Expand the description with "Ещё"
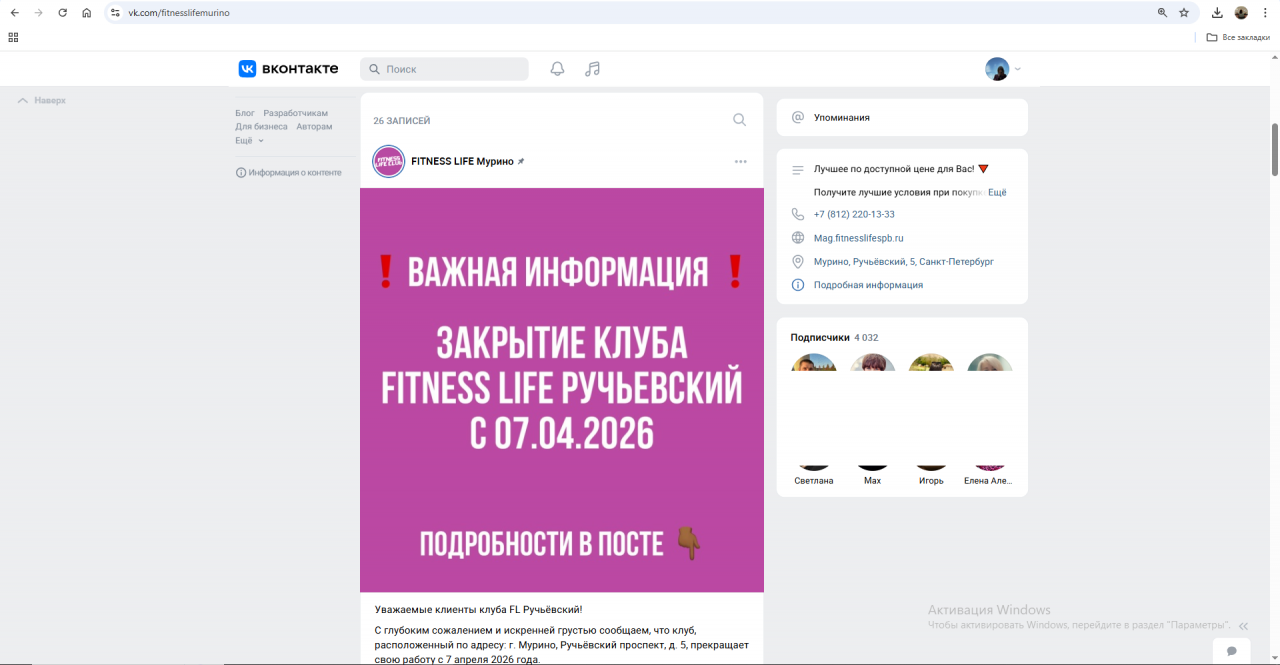 (x=997, y=192)
